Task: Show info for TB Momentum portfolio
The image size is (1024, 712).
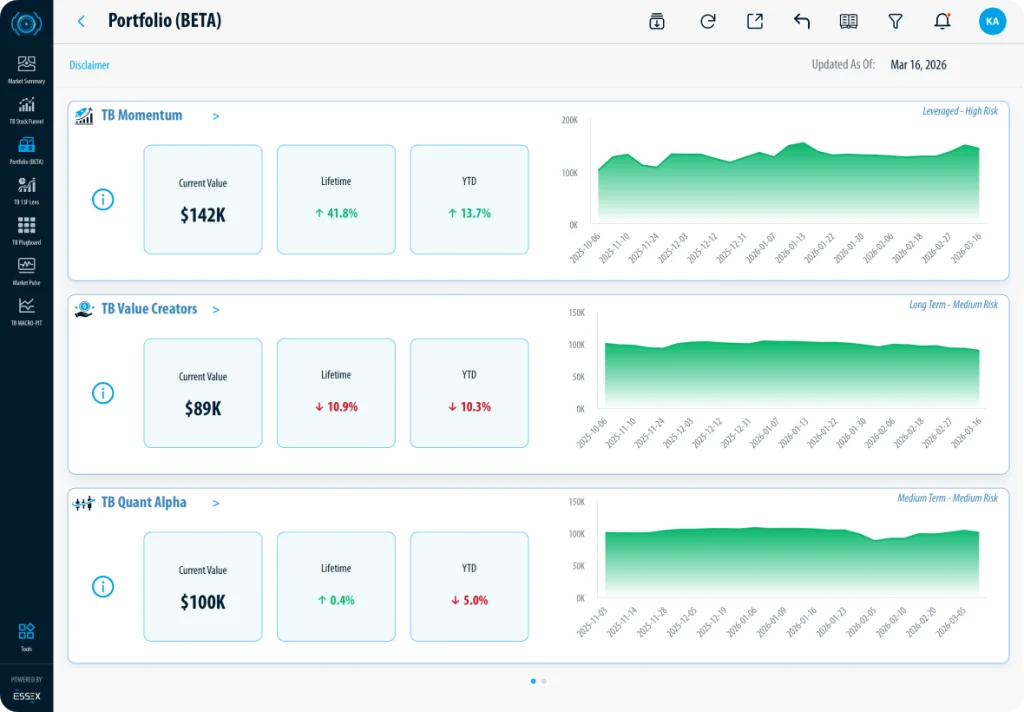Action: click(103, 199)
